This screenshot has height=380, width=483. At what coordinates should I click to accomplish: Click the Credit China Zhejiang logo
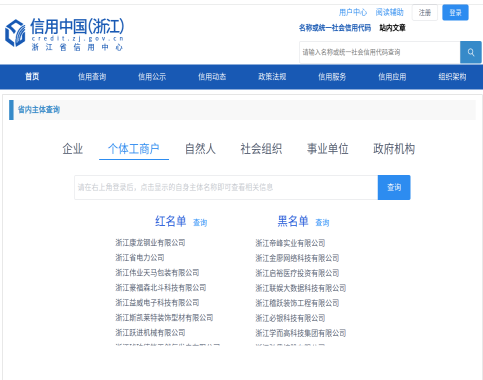click(x=64, y=34)
